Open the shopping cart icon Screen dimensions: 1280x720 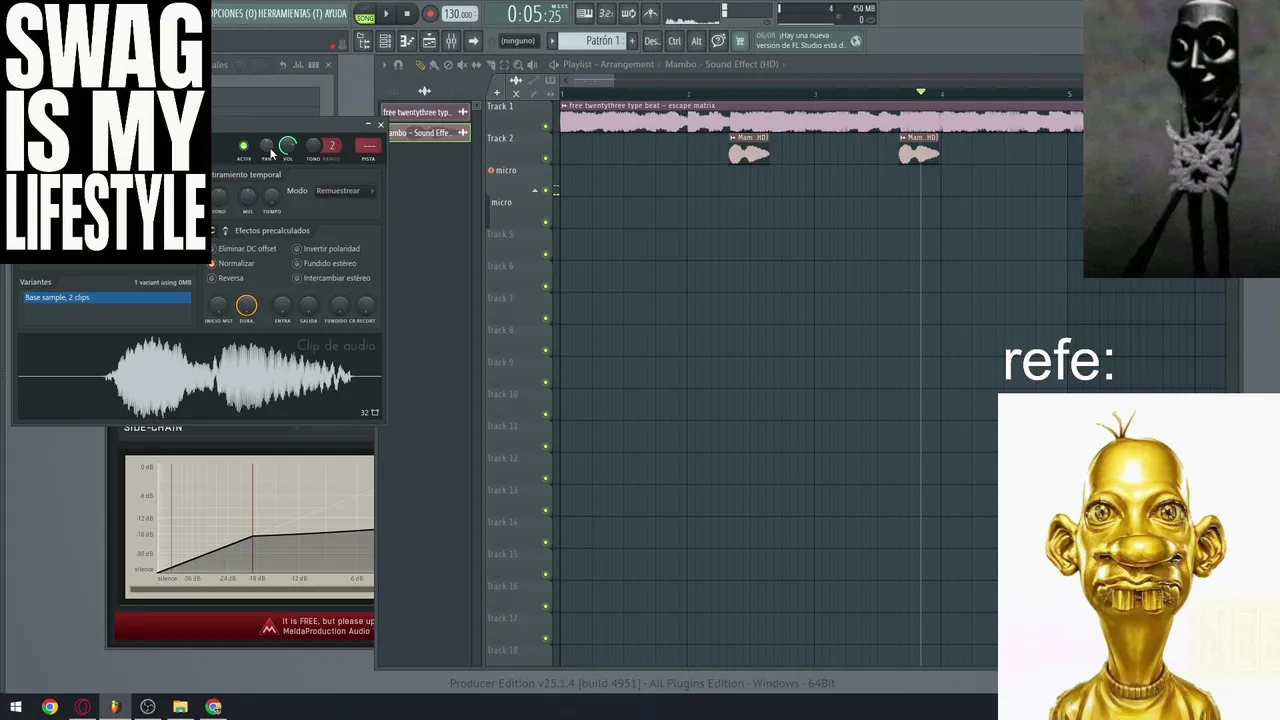740,41
